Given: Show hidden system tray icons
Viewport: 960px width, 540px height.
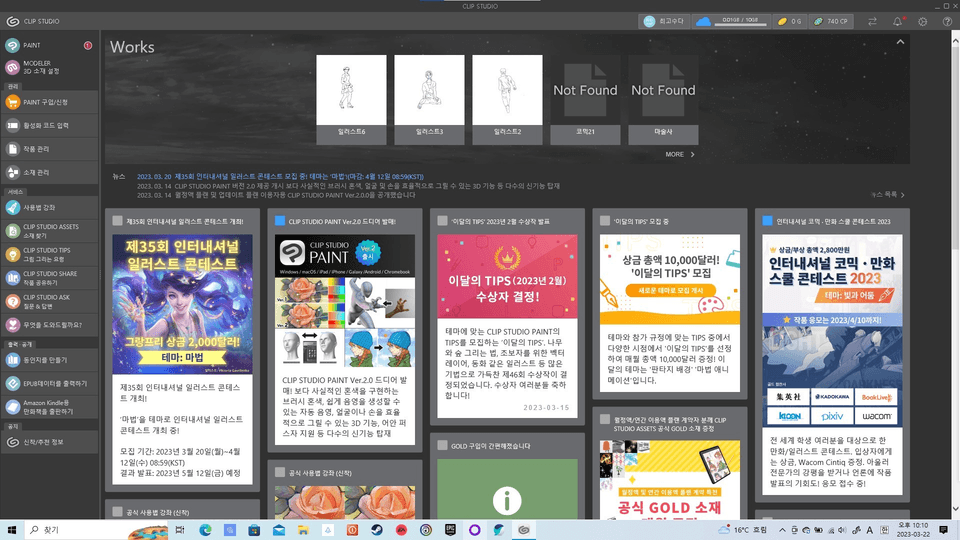Looking at the screenshot, I should (782, 530).
